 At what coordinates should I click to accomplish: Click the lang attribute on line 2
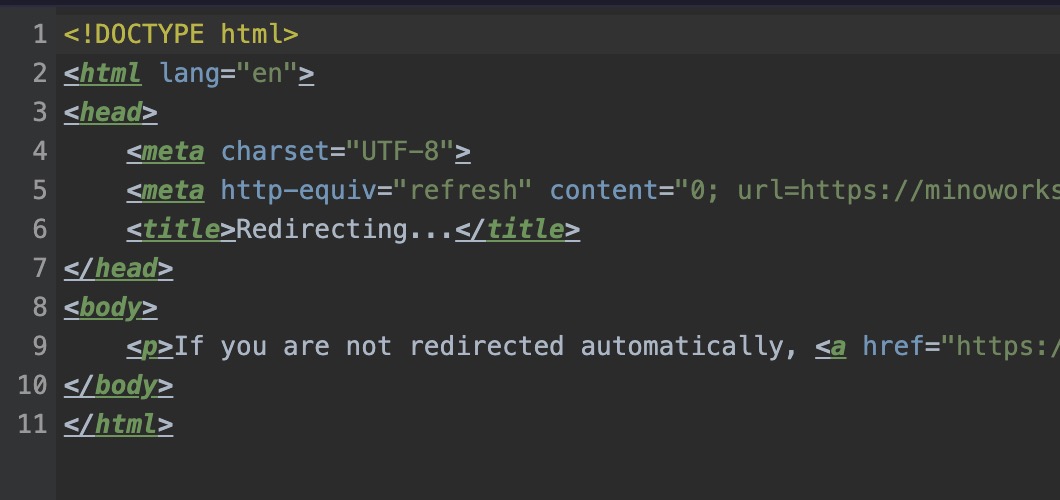[x=190, y=73]
